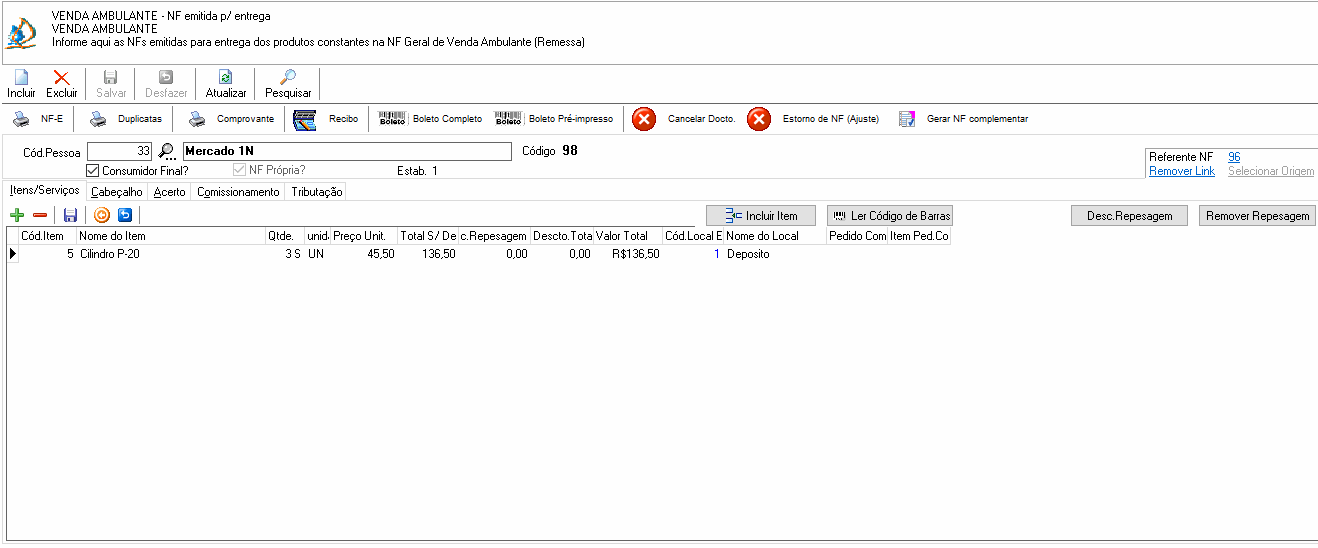Print the NF-E document

coord(21,119)
